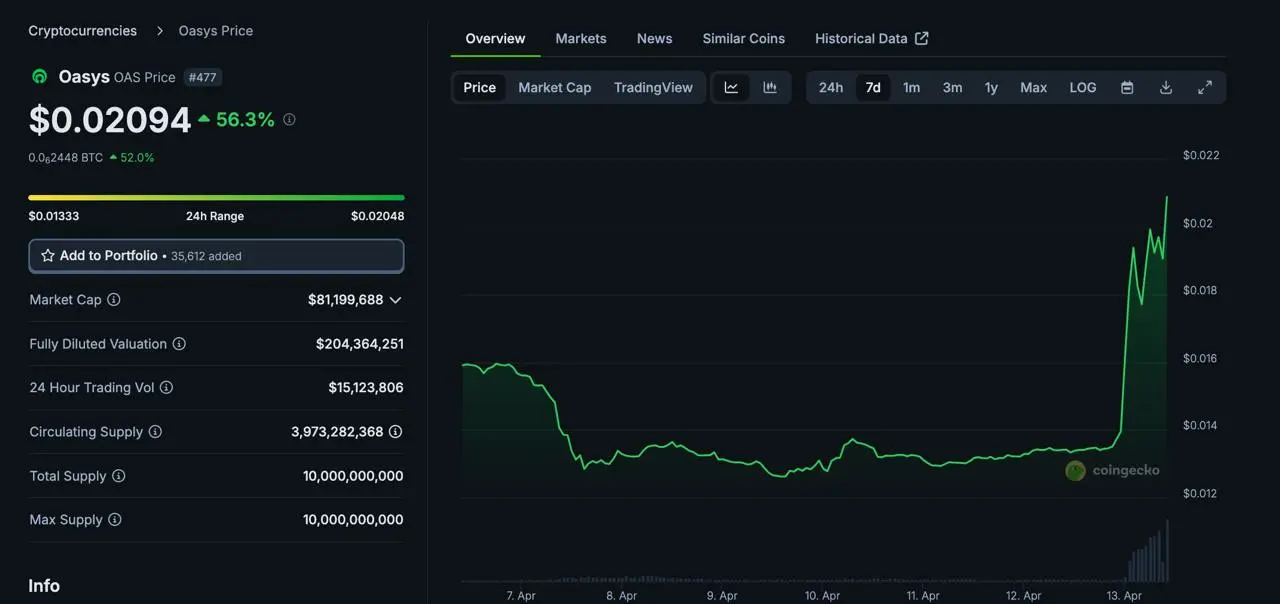Toggle the LOG scale for the chart
The width and height of the screenshot is (1280, 604).
[x=1082, y=87]
